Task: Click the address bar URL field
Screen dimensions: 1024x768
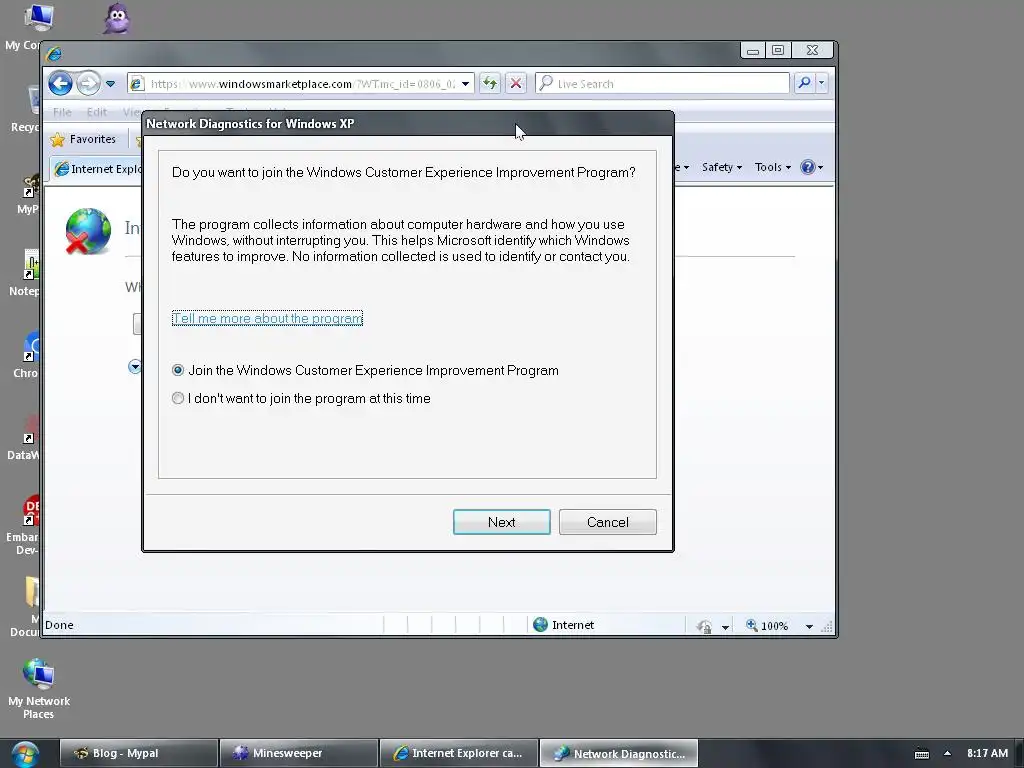Action: [x=302, y=84]
